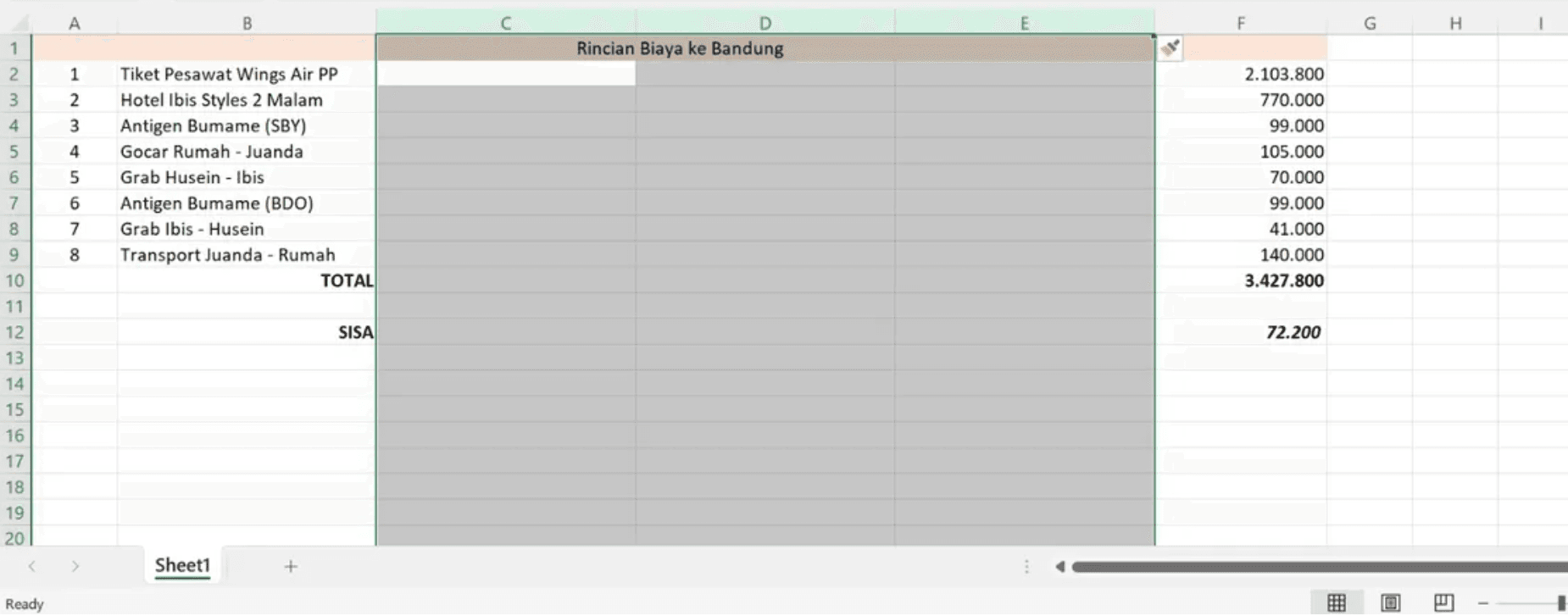The width and height of the screenshot is (1568, 616).
Task: Click the horizontal scrollbar thumb
Action: click(1320, 567)
